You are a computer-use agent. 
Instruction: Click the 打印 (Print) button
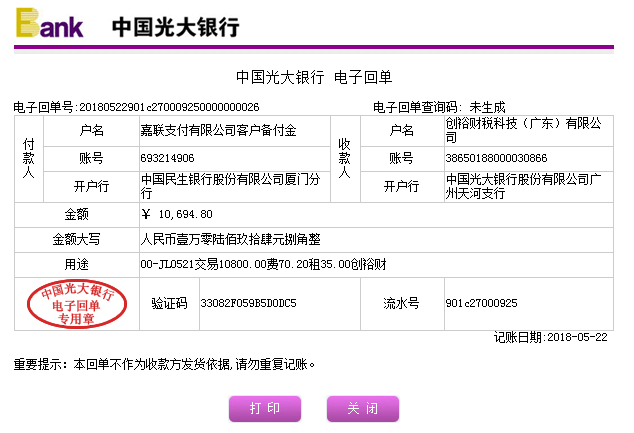[265, 409]
